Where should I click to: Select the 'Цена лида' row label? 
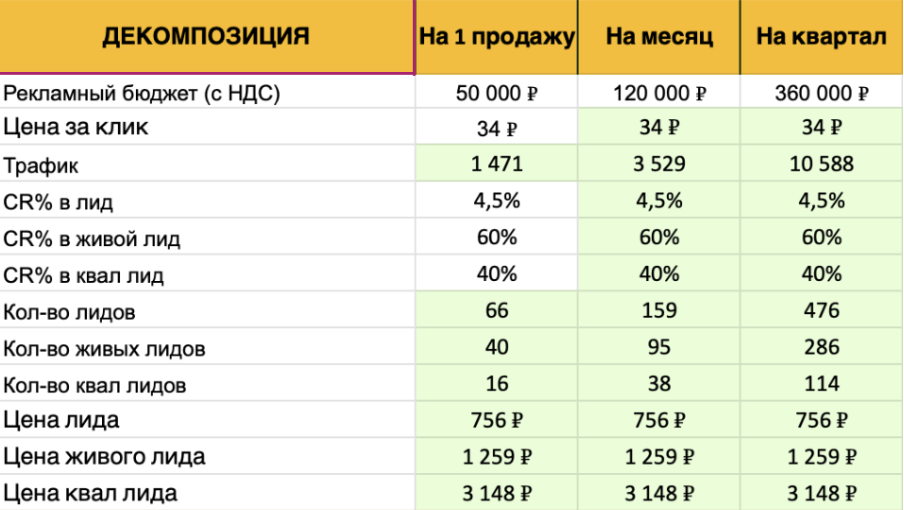coord(62,420)
